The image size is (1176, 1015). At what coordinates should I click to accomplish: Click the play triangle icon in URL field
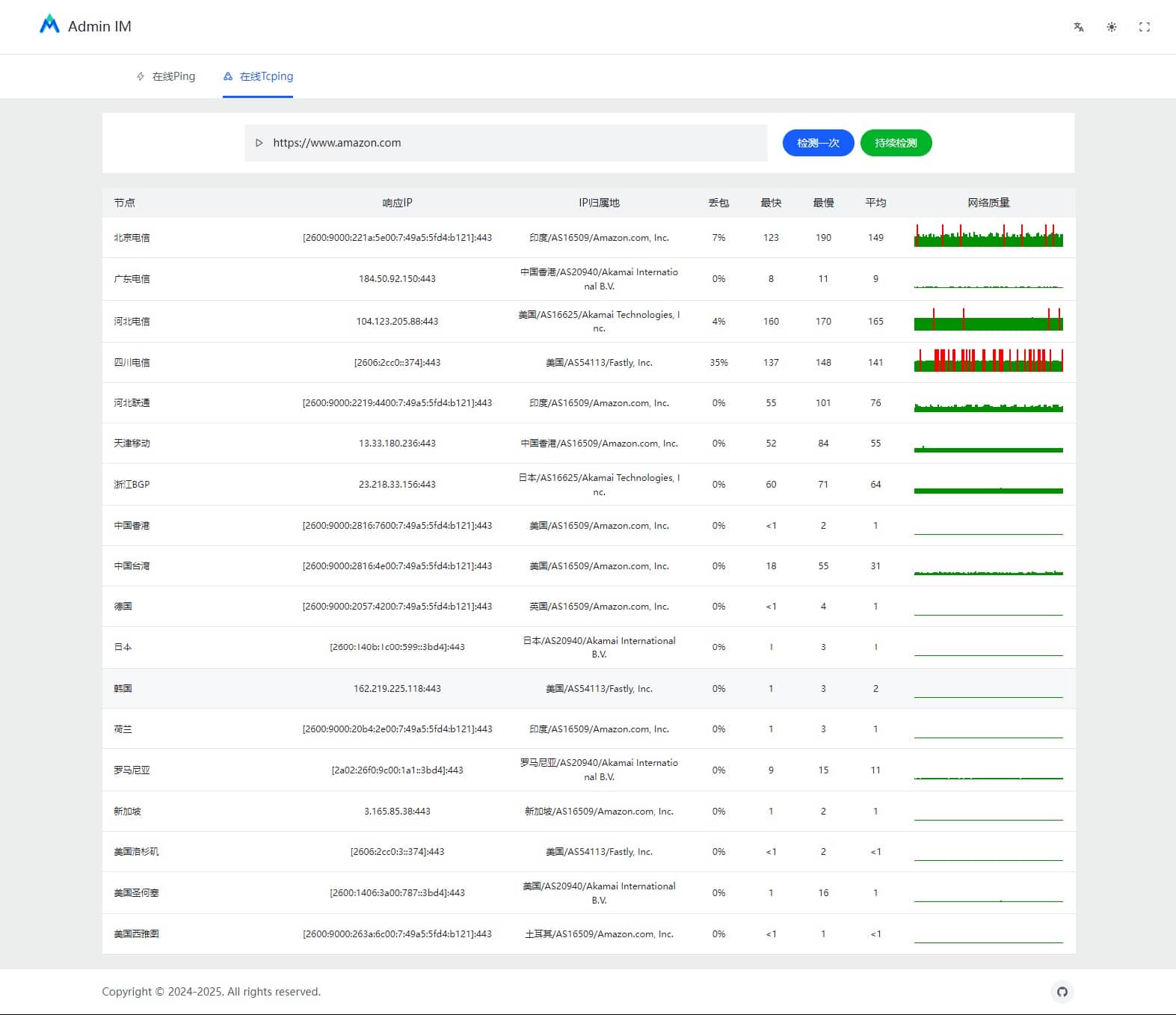coord(259,143)
